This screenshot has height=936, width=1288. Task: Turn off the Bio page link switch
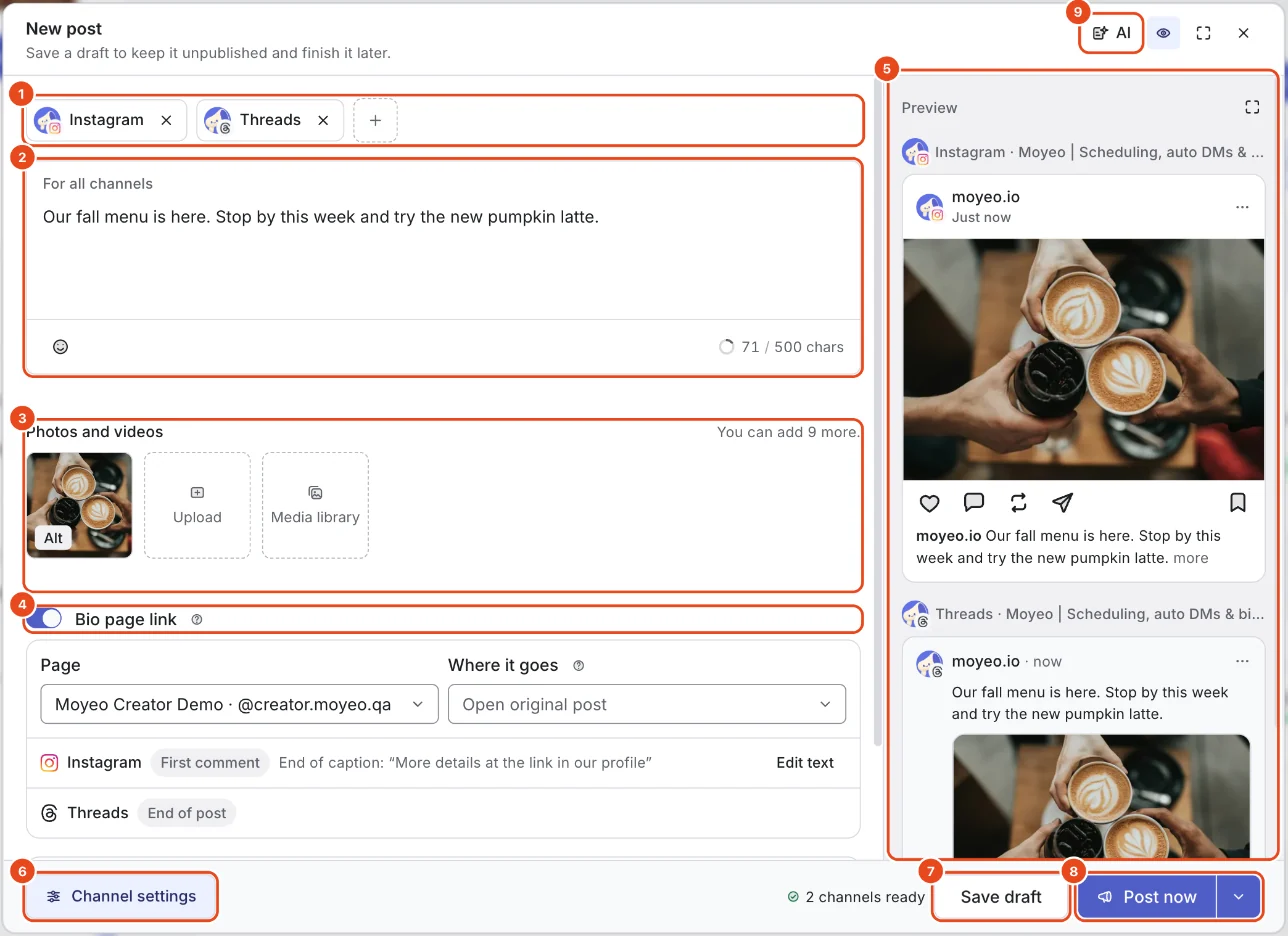44,619
